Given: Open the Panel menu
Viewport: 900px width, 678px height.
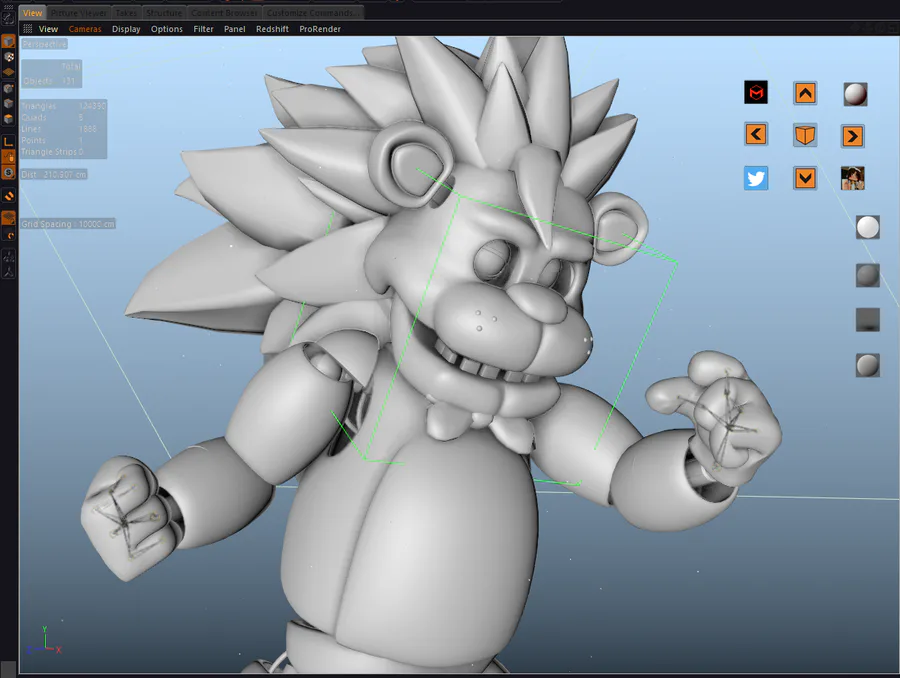Looking at the screenshot, I should click(235, 29).
